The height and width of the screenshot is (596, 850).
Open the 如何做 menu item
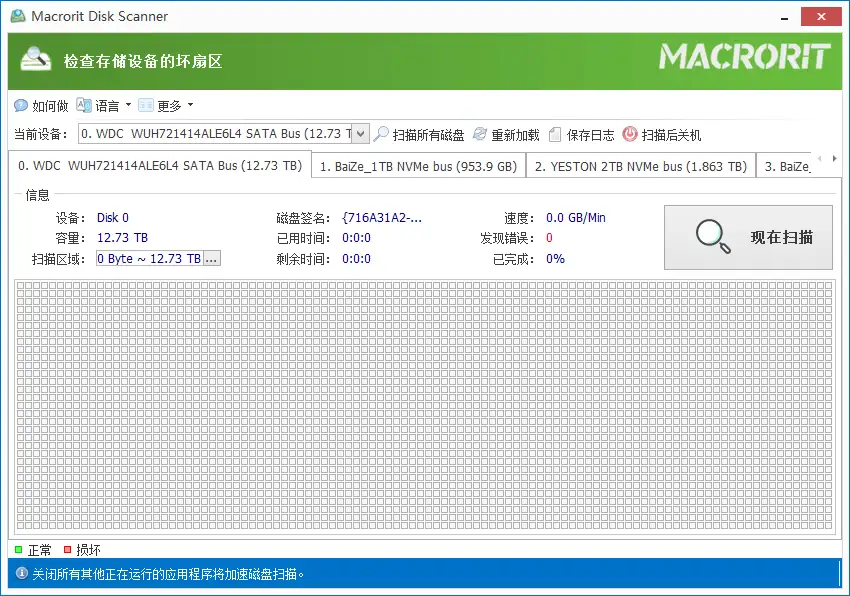click(41, 106)
